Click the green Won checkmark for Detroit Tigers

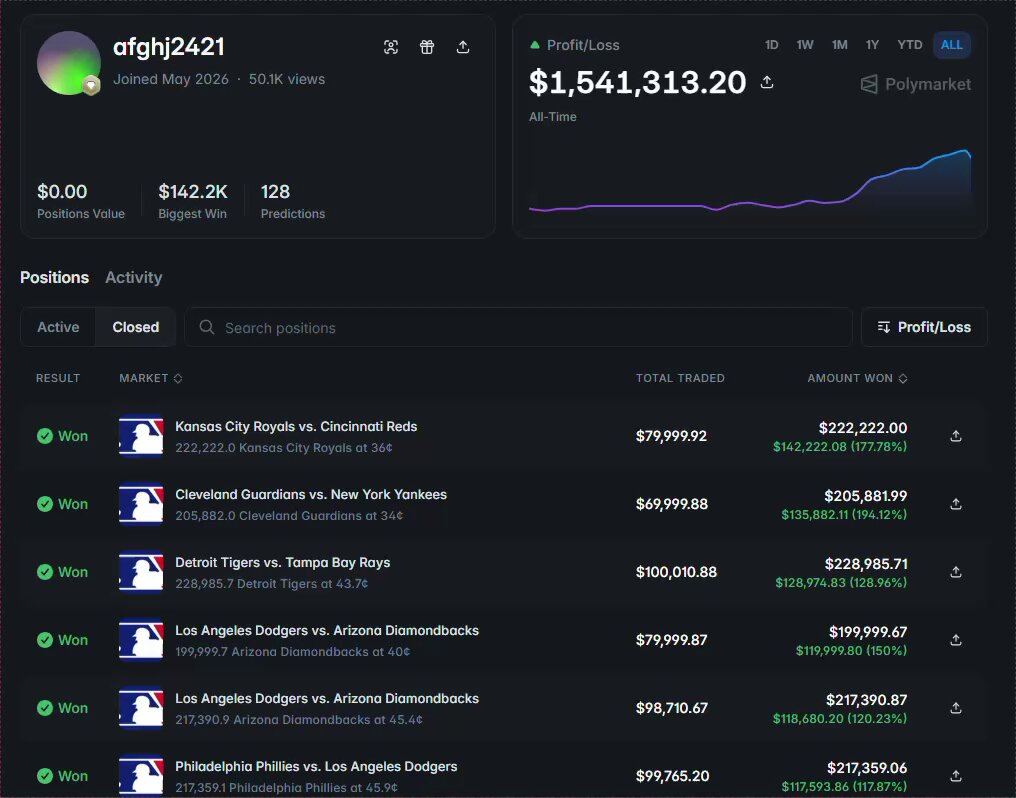pyautogui.click(x=45, y=572)
